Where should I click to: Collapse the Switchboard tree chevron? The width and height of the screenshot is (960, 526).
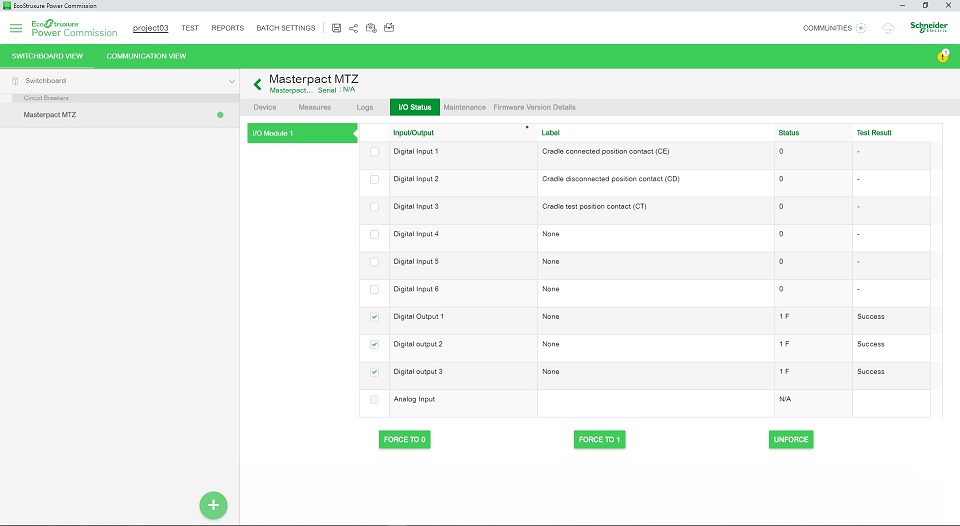click(231, 81)
